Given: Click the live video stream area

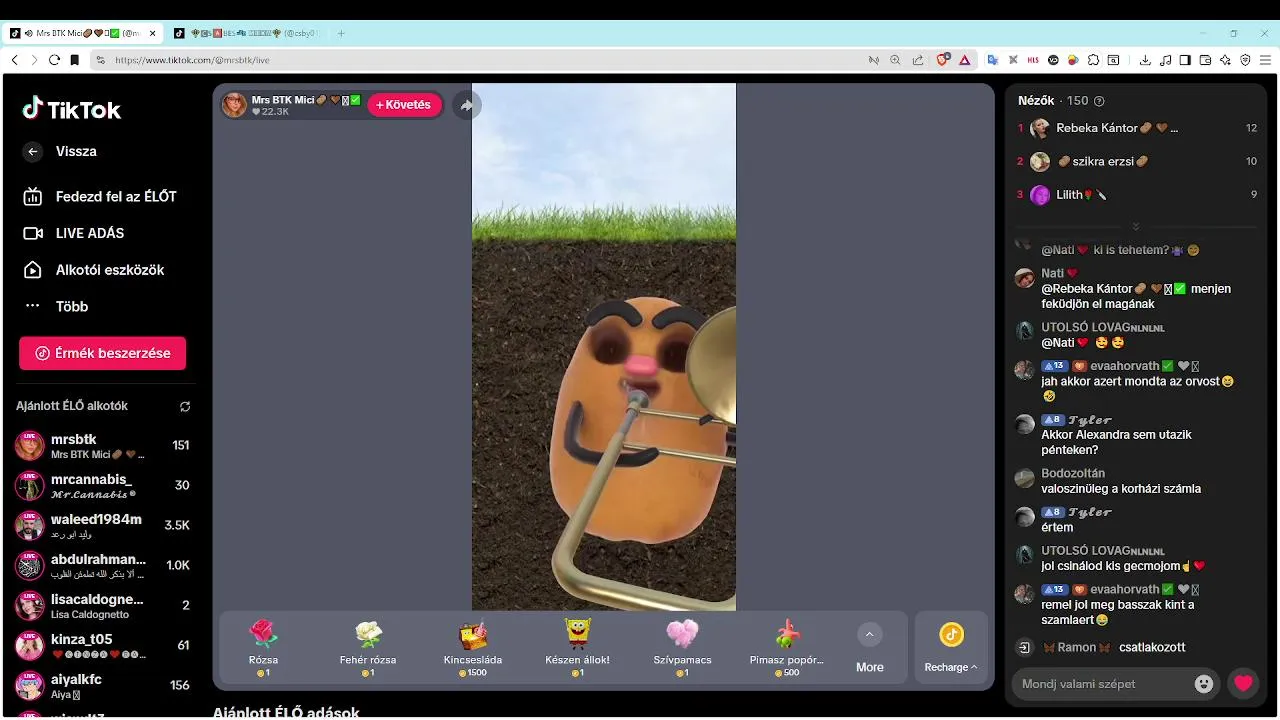Looking at the screenshot, I should [x=604, y=346].
